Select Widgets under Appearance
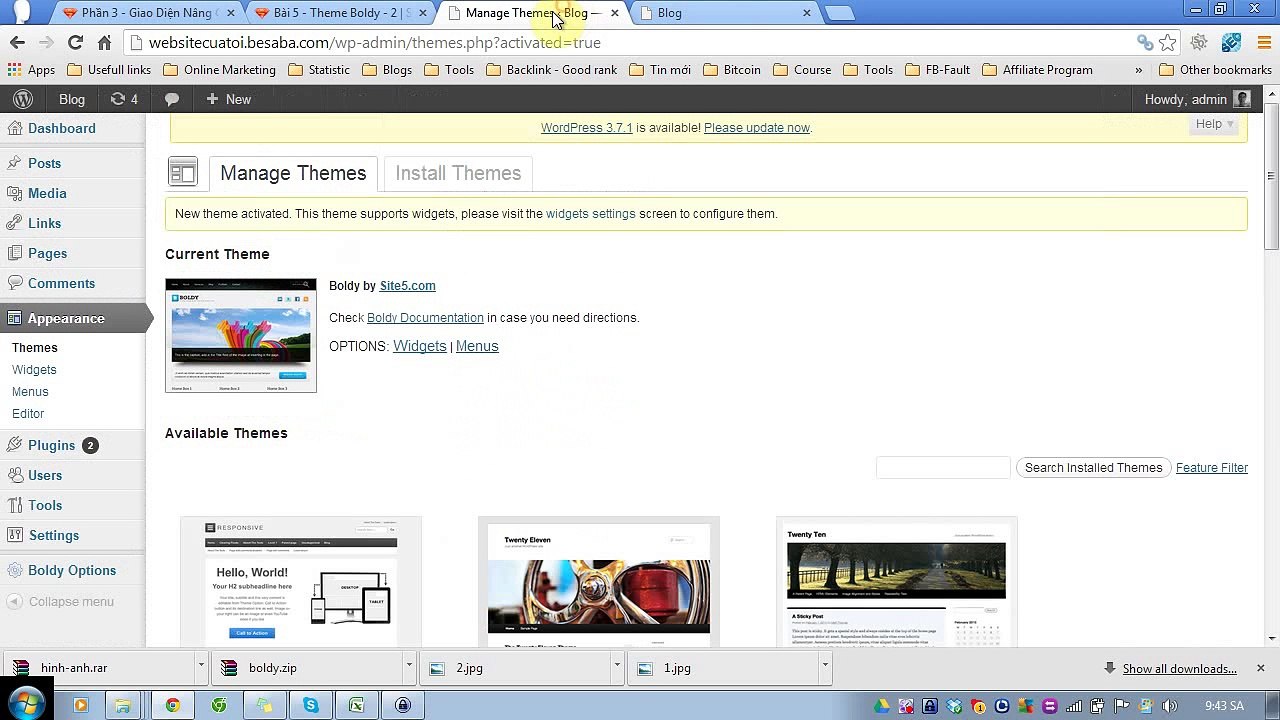Screen dimensions: 1280x720 tap(34, 370)
